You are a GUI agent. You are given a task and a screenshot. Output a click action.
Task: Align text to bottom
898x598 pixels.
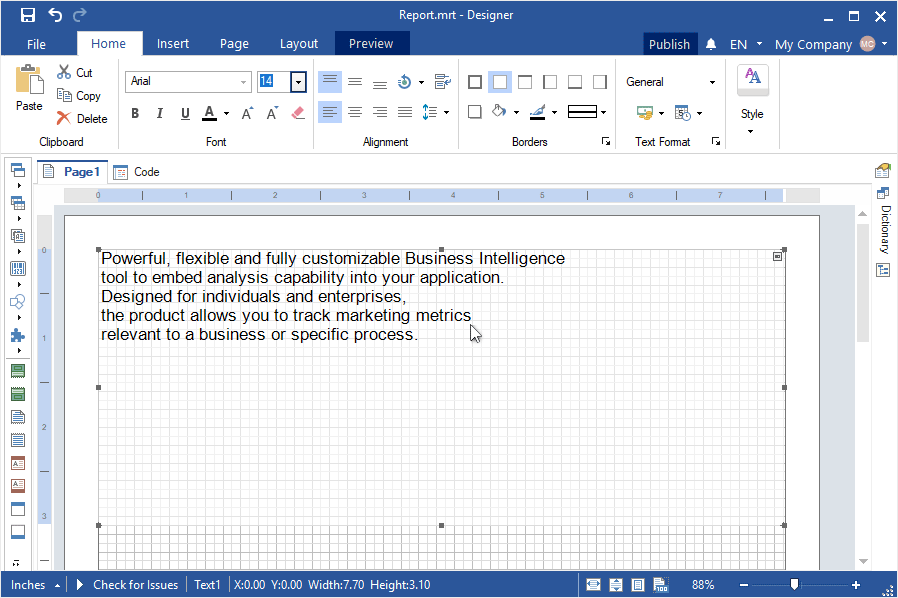380,82
